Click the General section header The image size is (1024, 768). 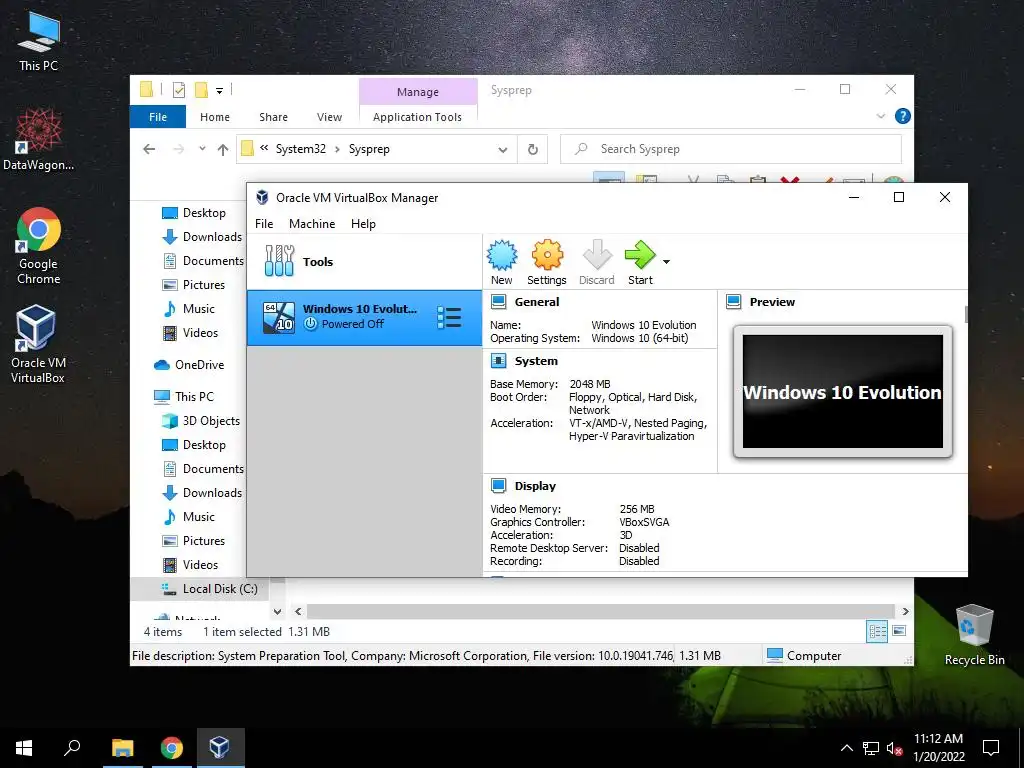point(537,302)
